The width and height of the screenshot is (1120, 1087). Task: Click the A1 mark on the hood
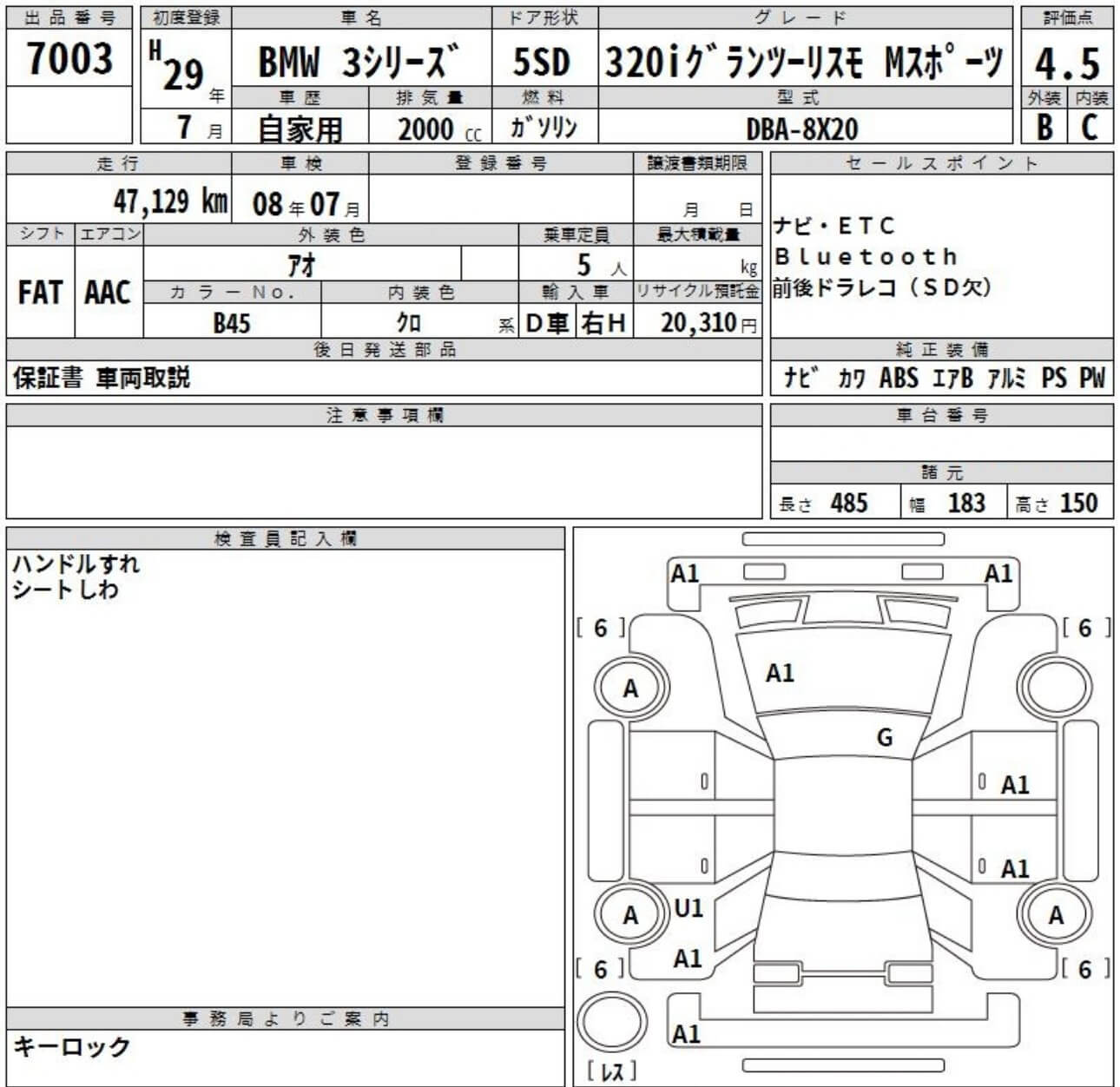point(780,673)
